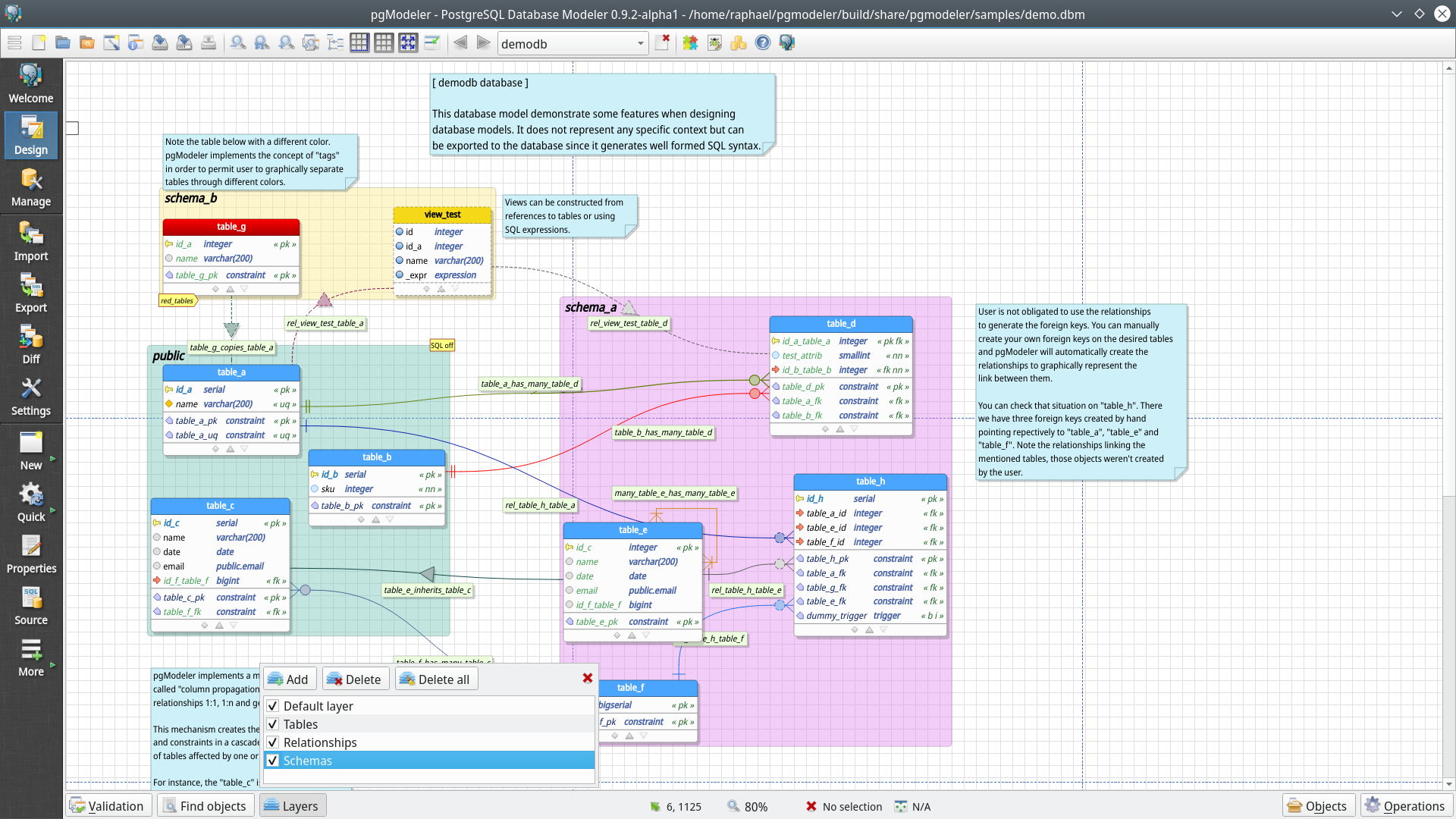
Task: Toggle the Layers panel button
Action: (x=293, y=805)
